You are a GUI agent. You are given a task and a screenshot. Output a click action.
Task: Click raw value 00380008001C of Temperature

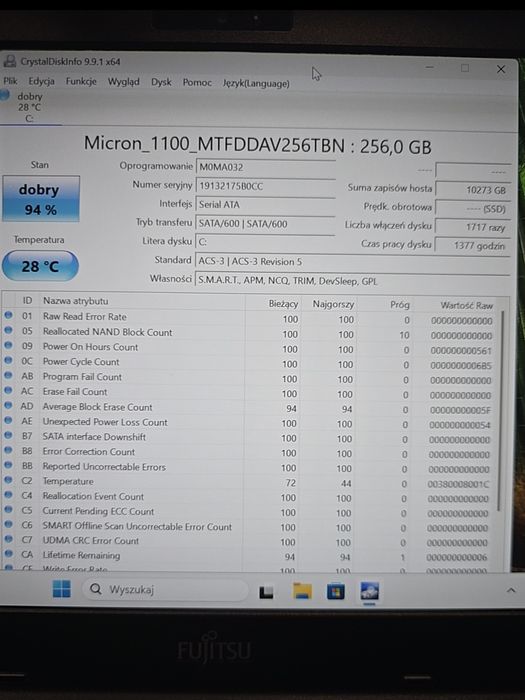459,484
